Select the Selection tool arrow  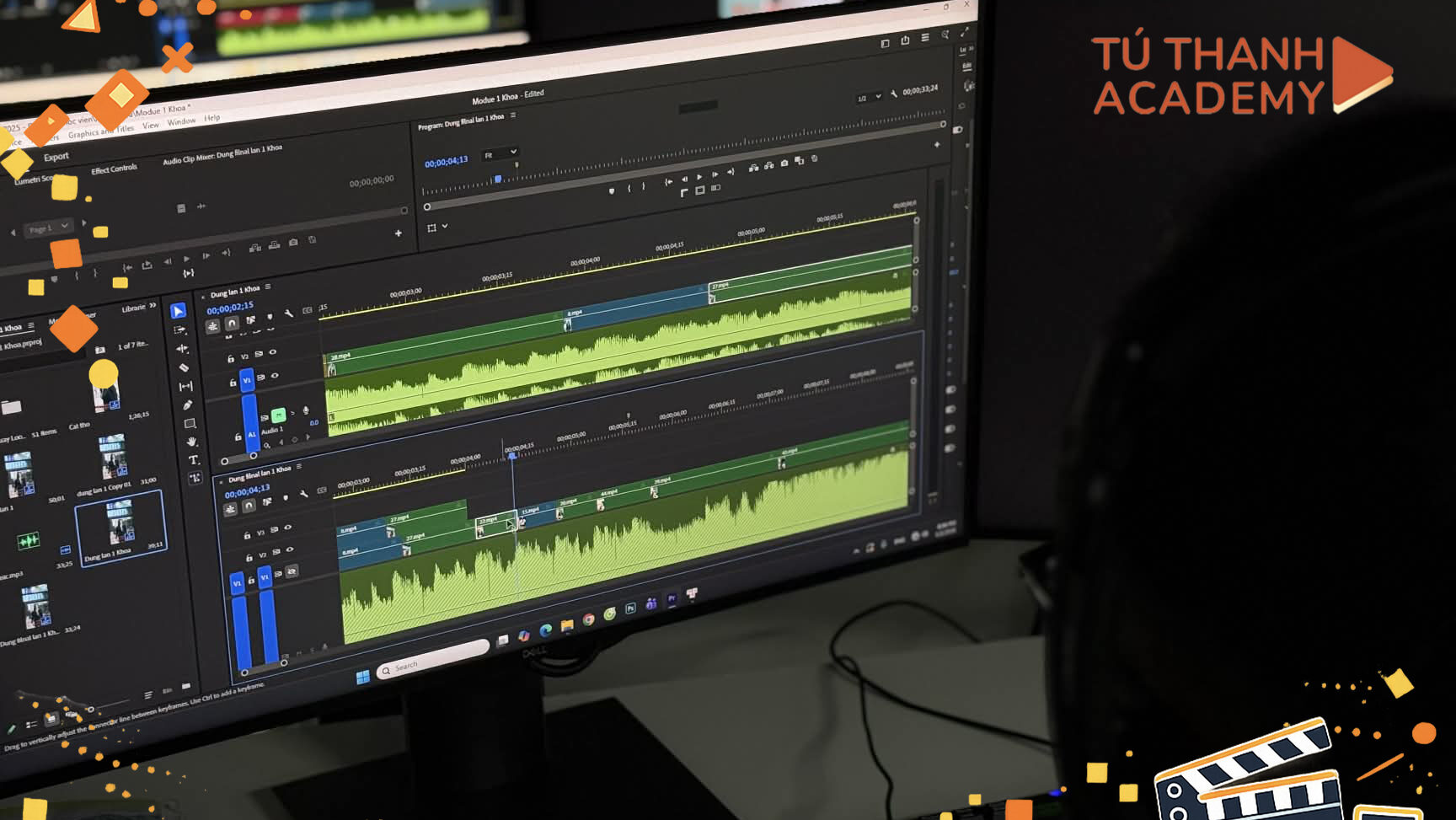click(x=178, y=311)
